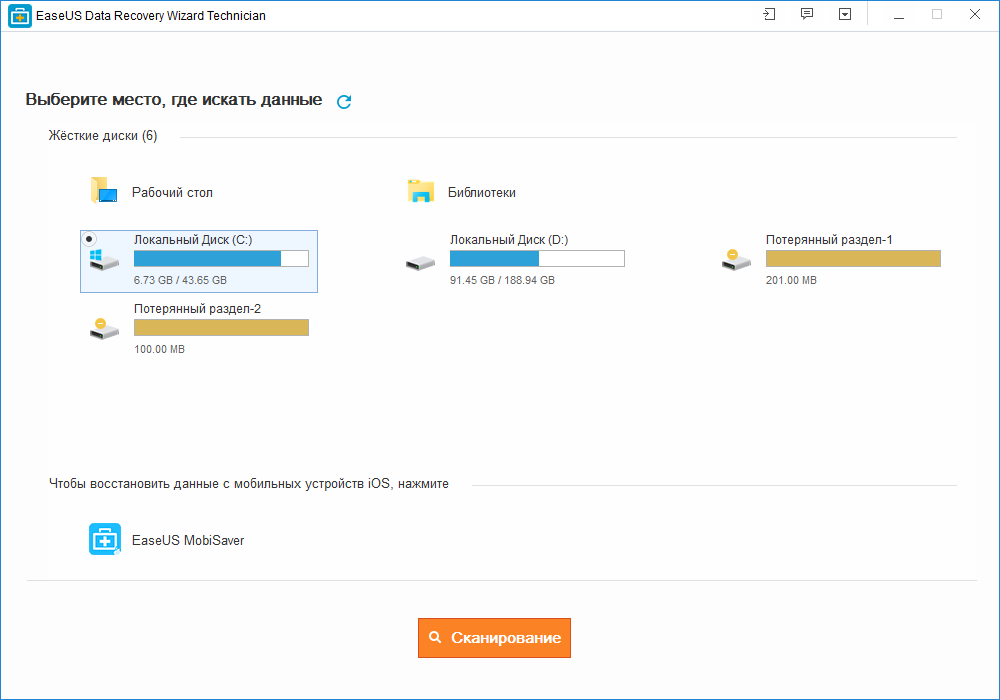Click the Потерянный раздел-1 drive icon
1000x700 pixels.
736,260
